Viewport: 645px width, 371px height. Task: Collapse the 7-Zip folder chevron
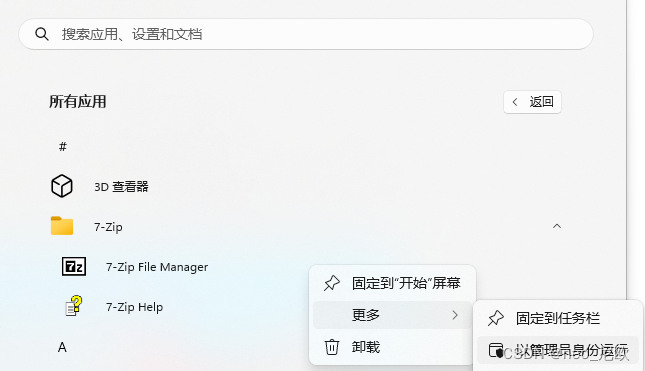tap(557, 226)
